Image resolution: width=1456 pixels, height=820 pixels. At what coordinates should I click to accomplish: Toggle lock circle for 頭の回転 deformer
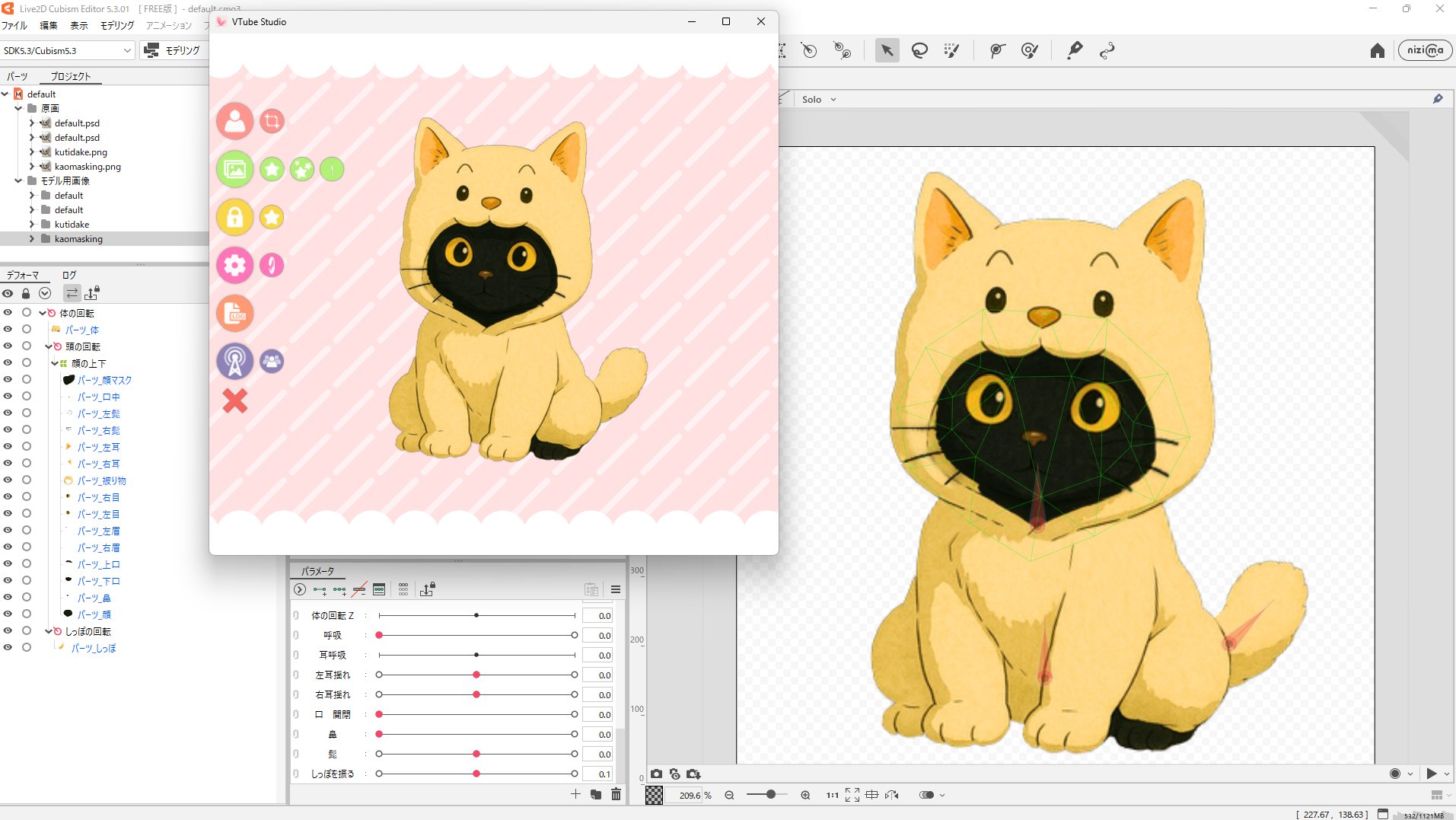[x=27, y=346]
